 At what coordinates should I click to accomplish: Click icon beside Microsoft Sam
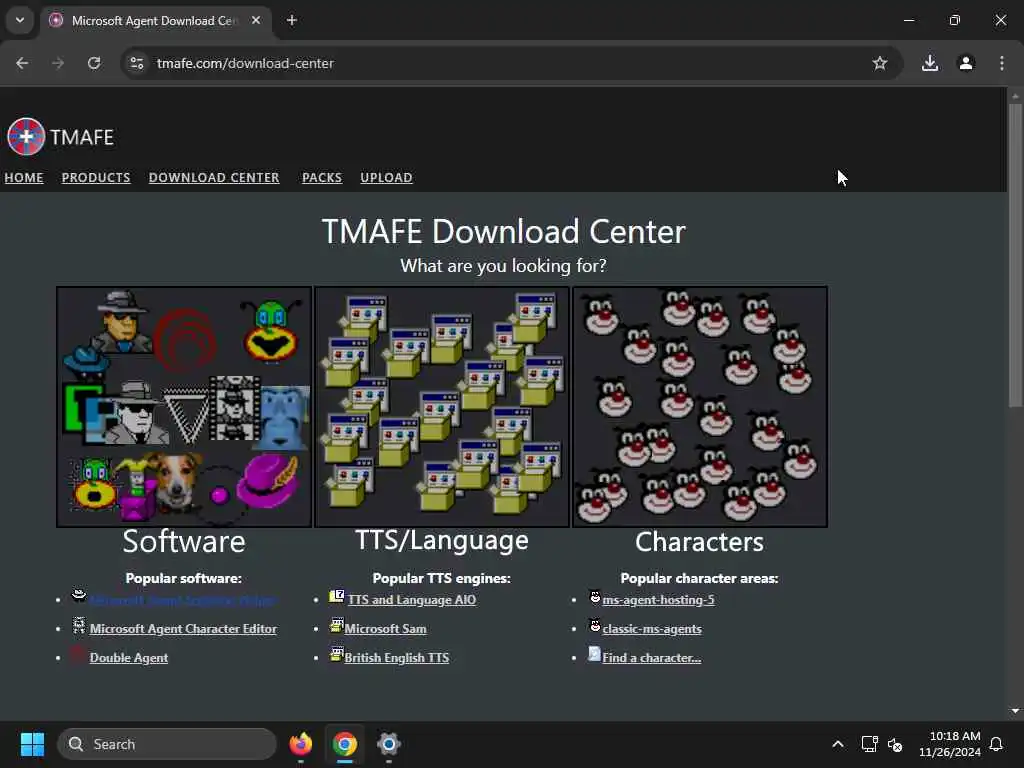pos(336,626)
